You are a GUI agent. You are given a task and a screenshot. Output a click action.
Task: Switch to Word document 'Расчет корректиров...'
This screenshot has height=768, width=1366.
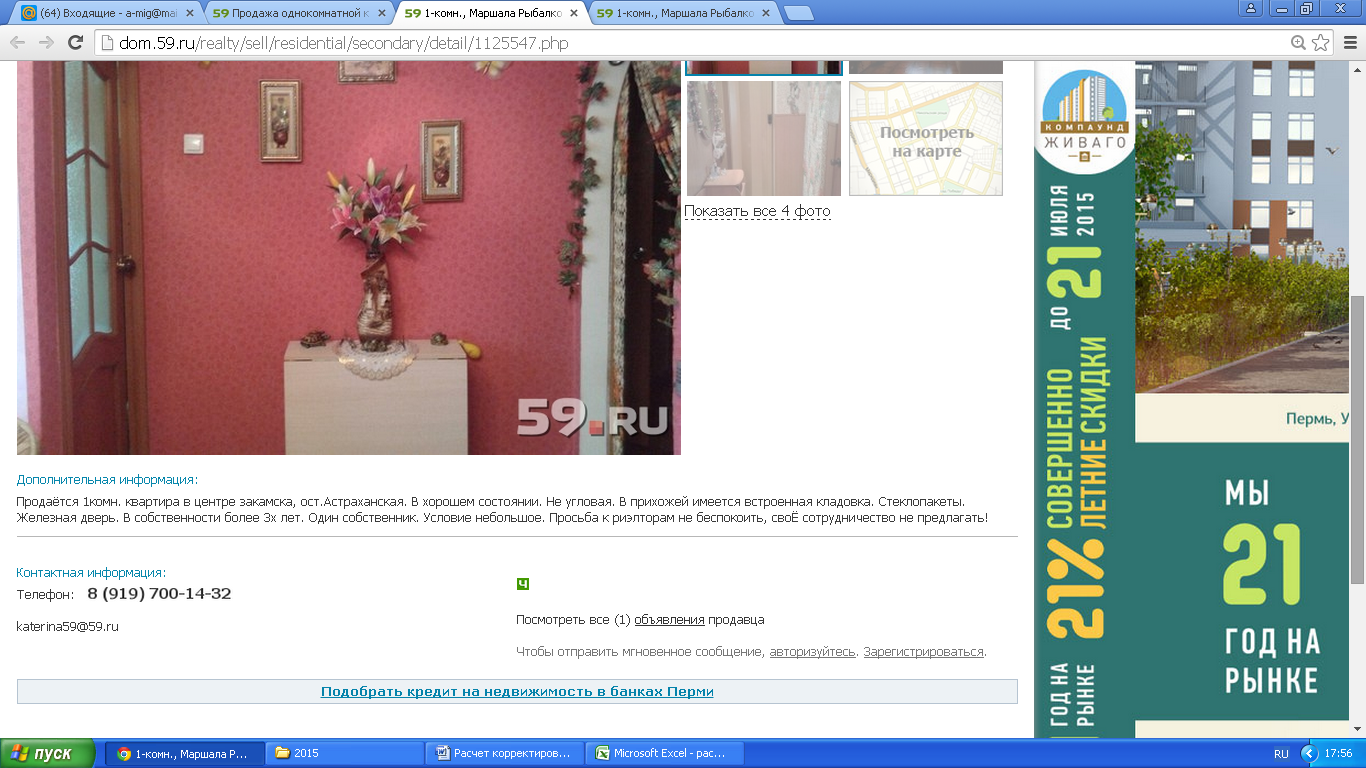click(x=505, y=753)
